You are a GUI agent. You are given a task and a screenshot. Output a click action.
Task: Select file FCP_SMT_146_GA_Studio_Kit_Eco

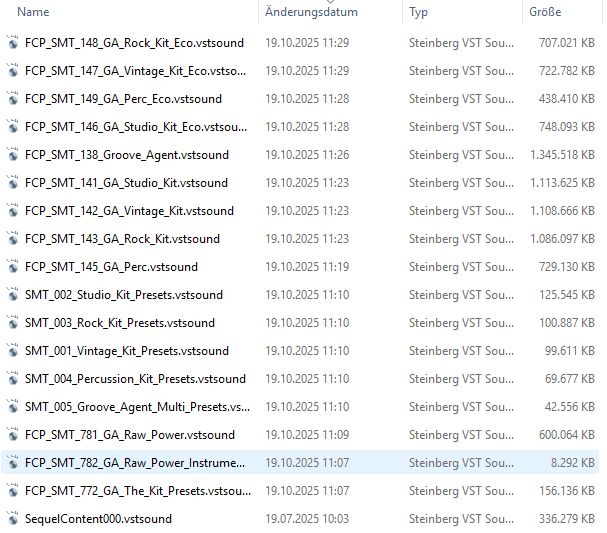[x=136, y=127]
